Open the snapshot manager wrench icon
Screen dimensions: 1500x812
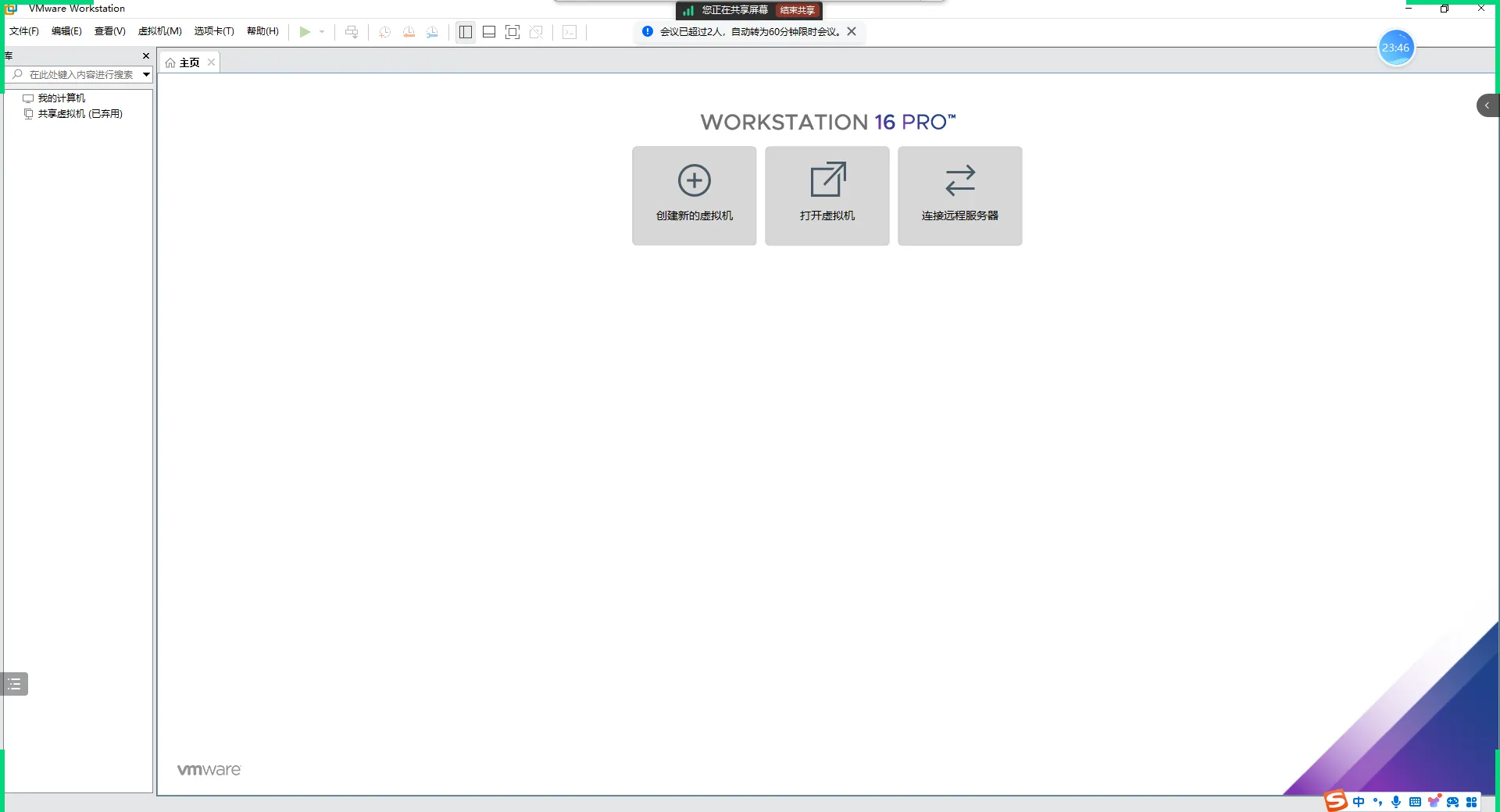tap(432, 32)
